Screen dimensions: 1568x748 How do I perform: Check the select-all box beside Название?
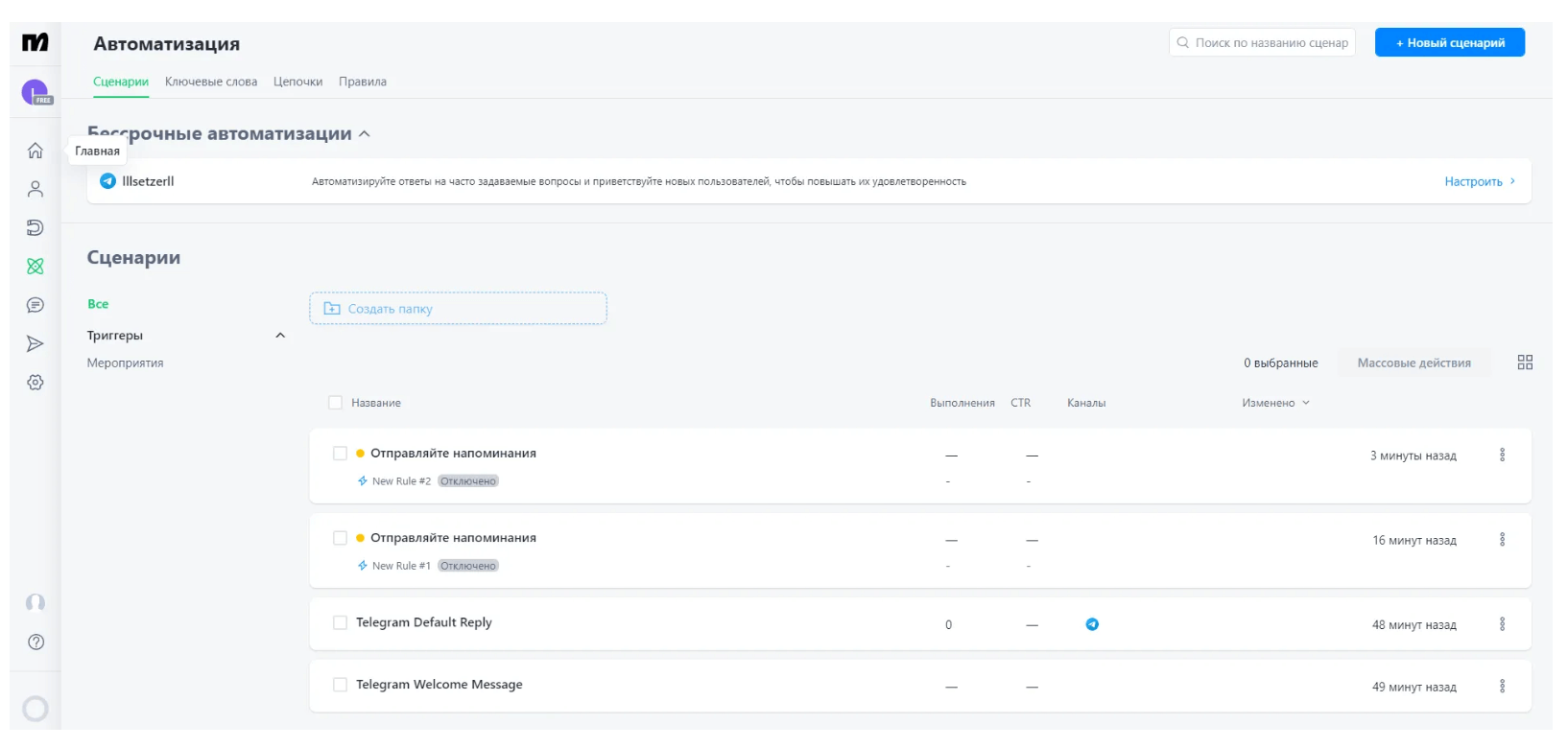335,403
